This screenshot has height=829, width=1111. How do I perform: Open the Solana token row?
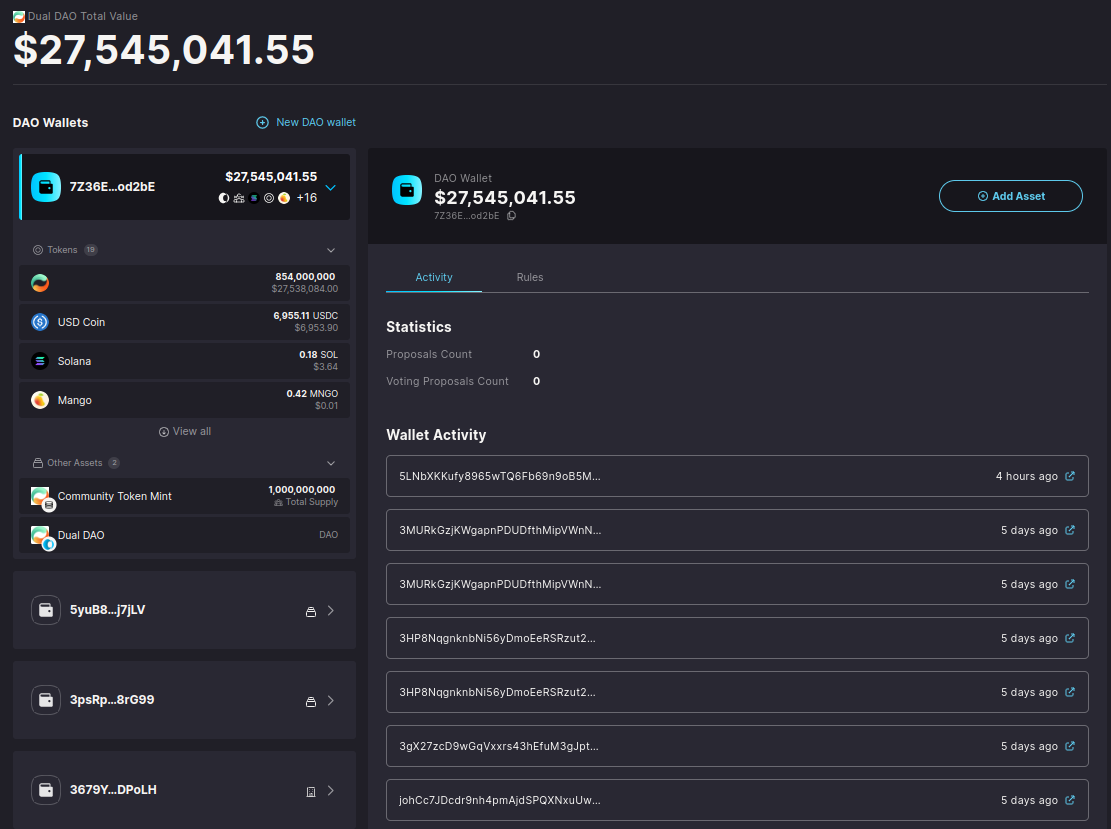pyautogui.click(x=184, y=361)
